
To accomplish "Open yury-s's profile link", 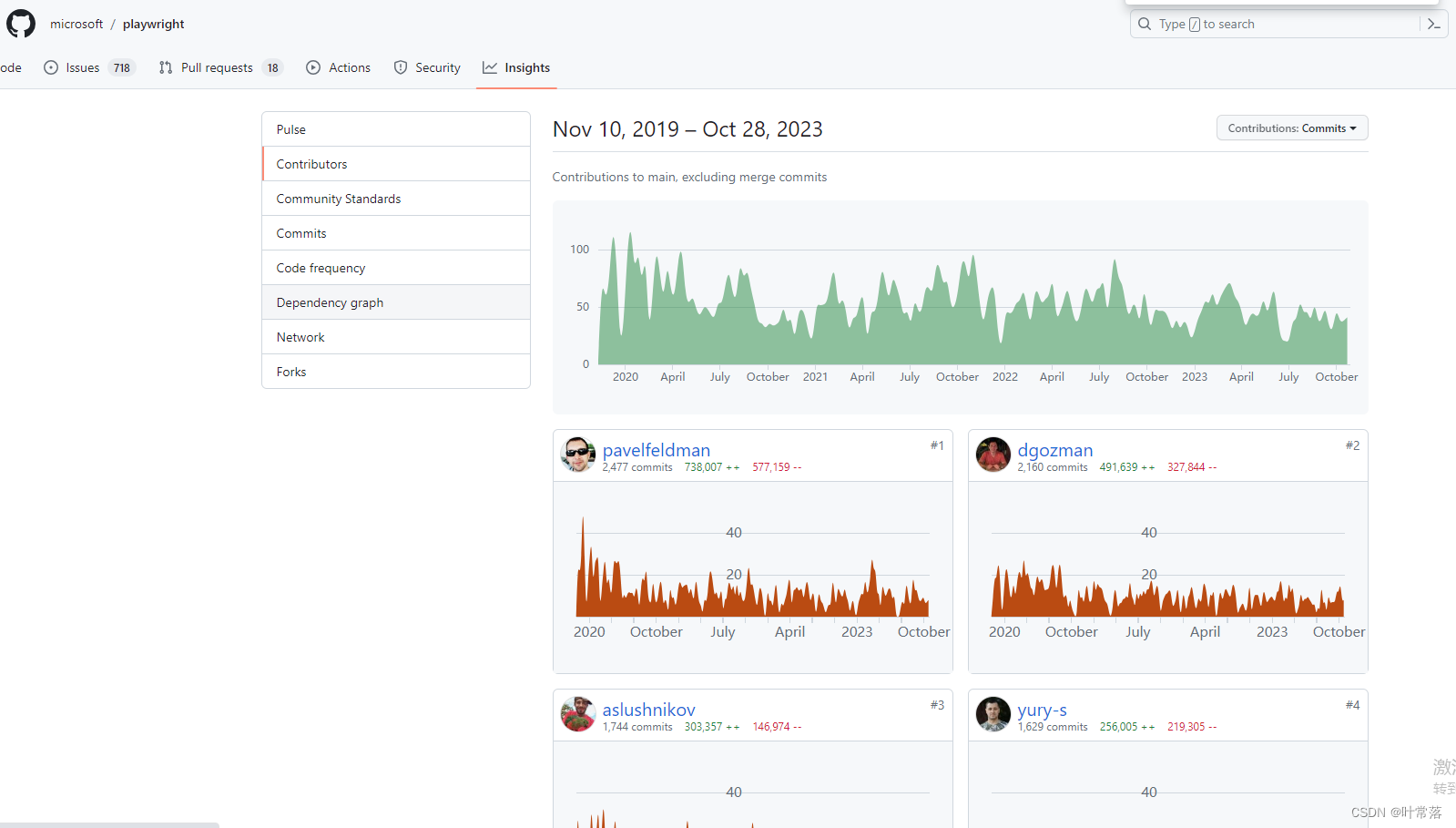I will click(x=1043, y=710).
